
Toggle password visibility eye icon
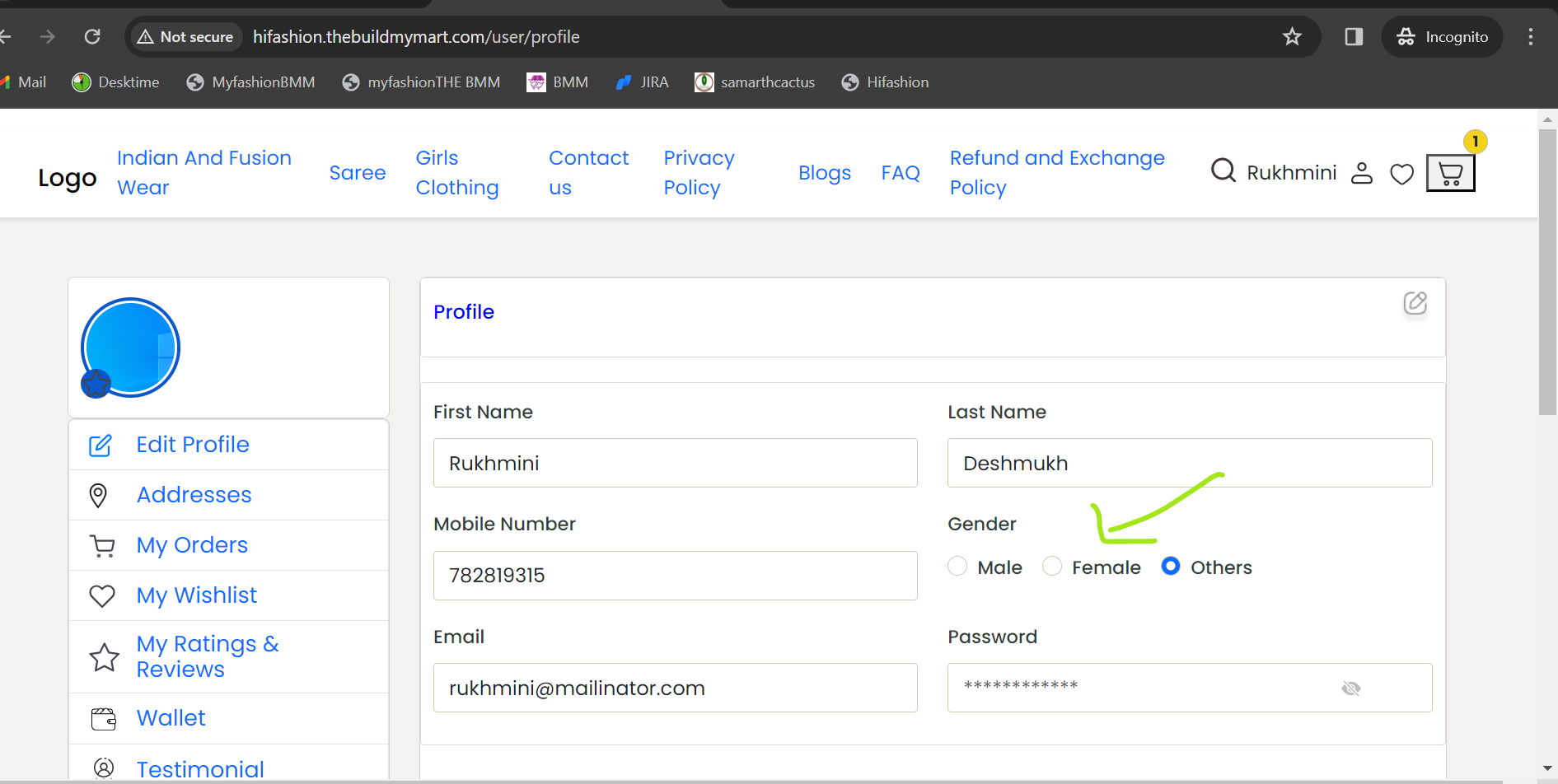pos(1351,688)
